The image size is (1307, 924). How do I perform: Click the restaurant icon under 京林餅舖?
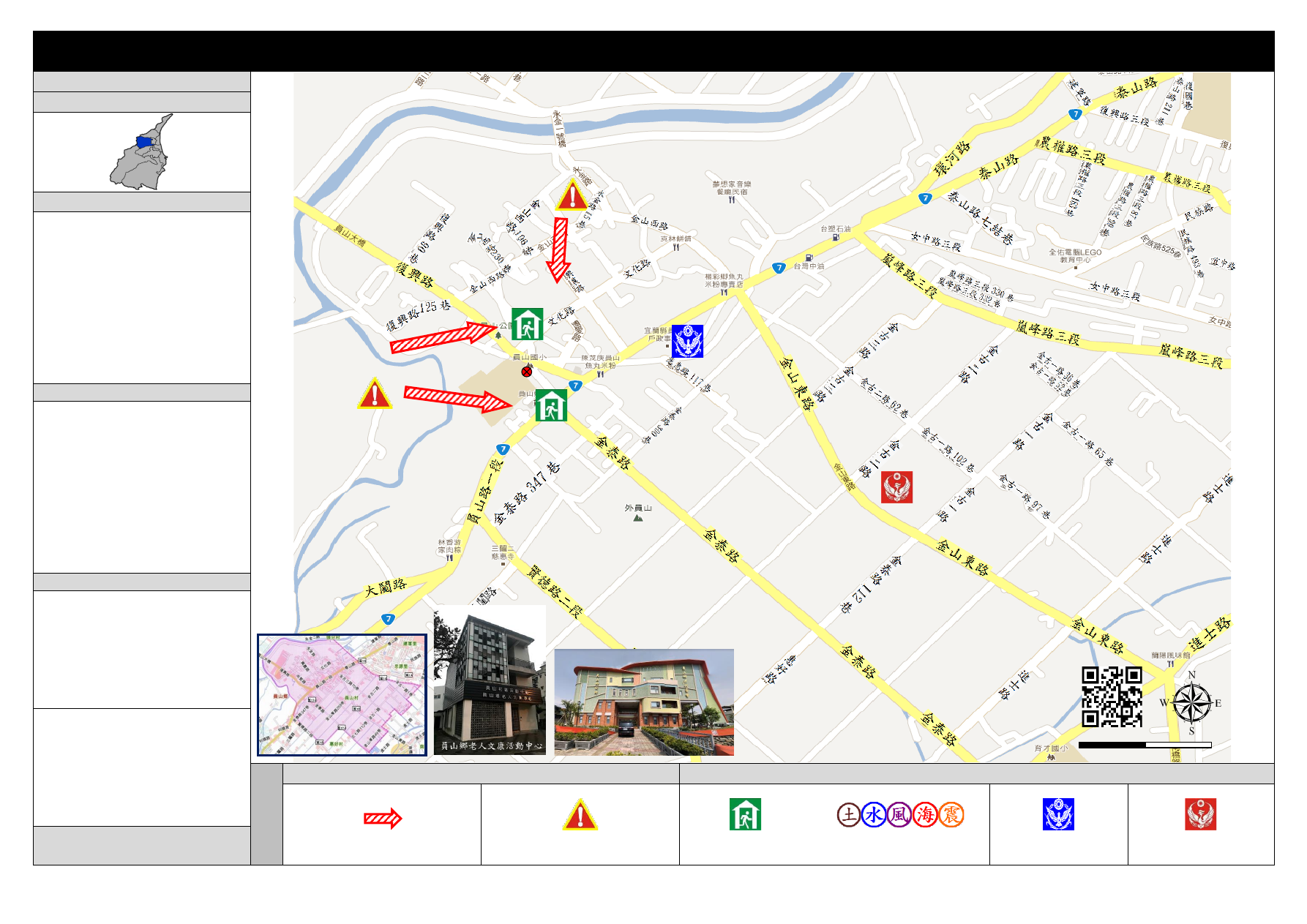tap(676, 247)
